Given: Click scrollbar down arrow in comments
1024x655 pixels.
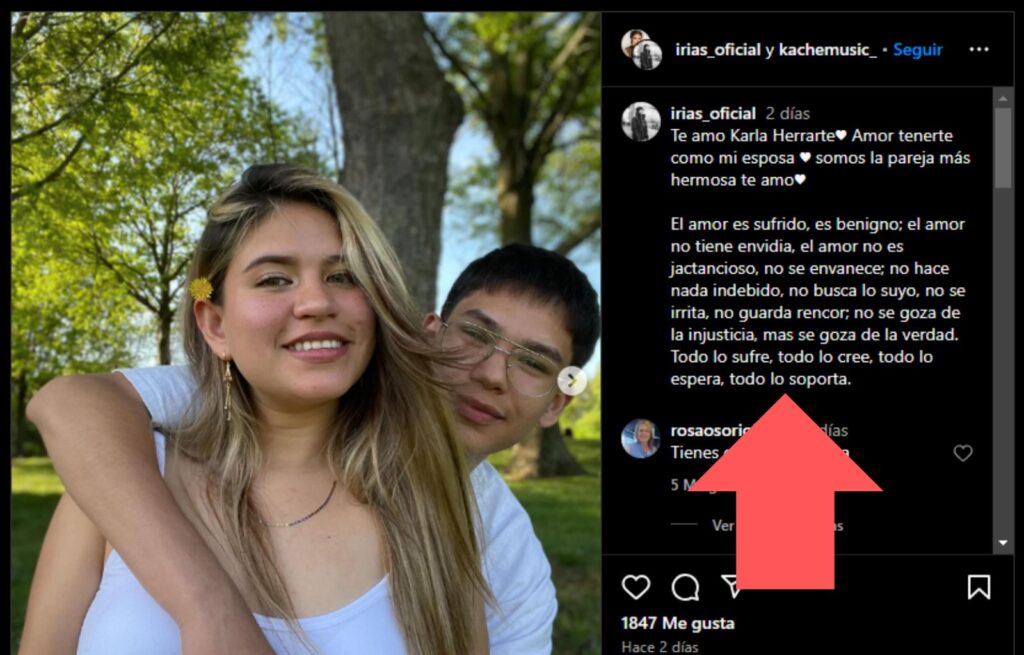Looking at the screenshot, I should coord(1002,543).
